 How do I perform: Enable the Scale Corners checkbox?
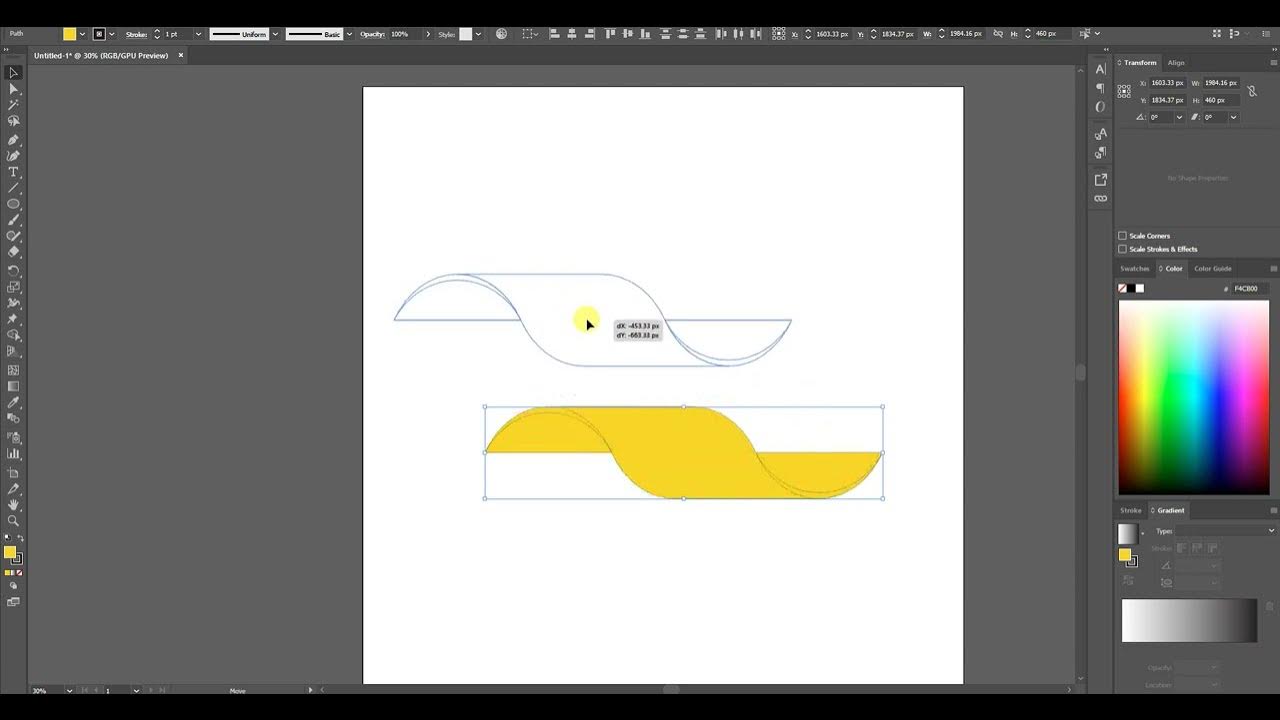(x=1122, y=235)
